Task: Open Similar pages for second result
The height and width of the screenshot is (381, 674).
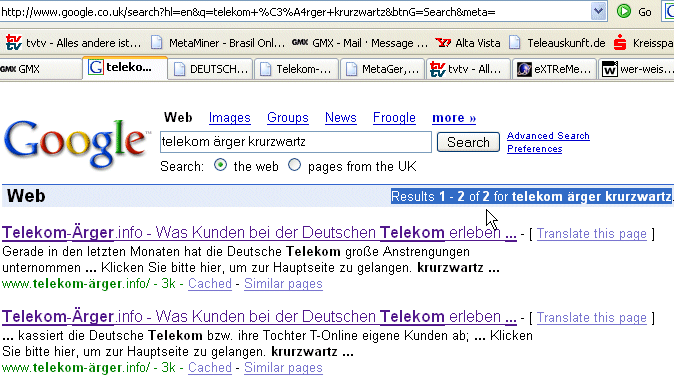Action: 283,368
